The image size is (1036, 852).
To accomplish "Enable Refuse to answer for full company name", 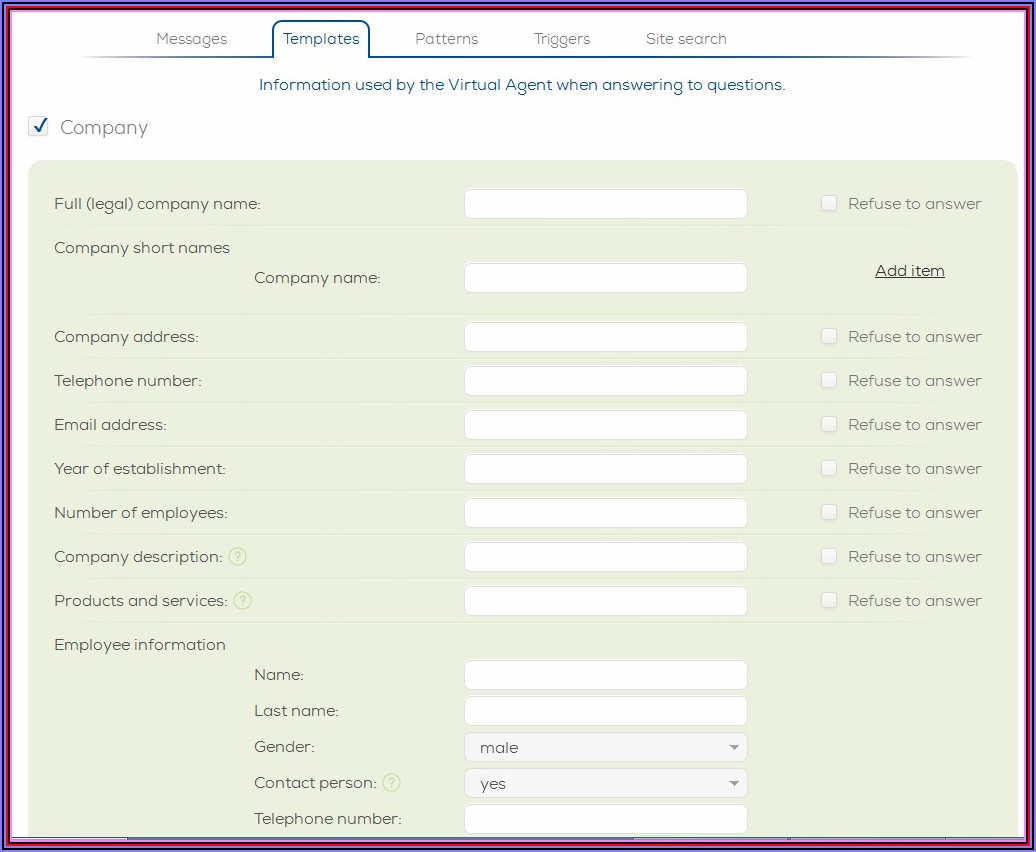I will click(x=829, y=203).
